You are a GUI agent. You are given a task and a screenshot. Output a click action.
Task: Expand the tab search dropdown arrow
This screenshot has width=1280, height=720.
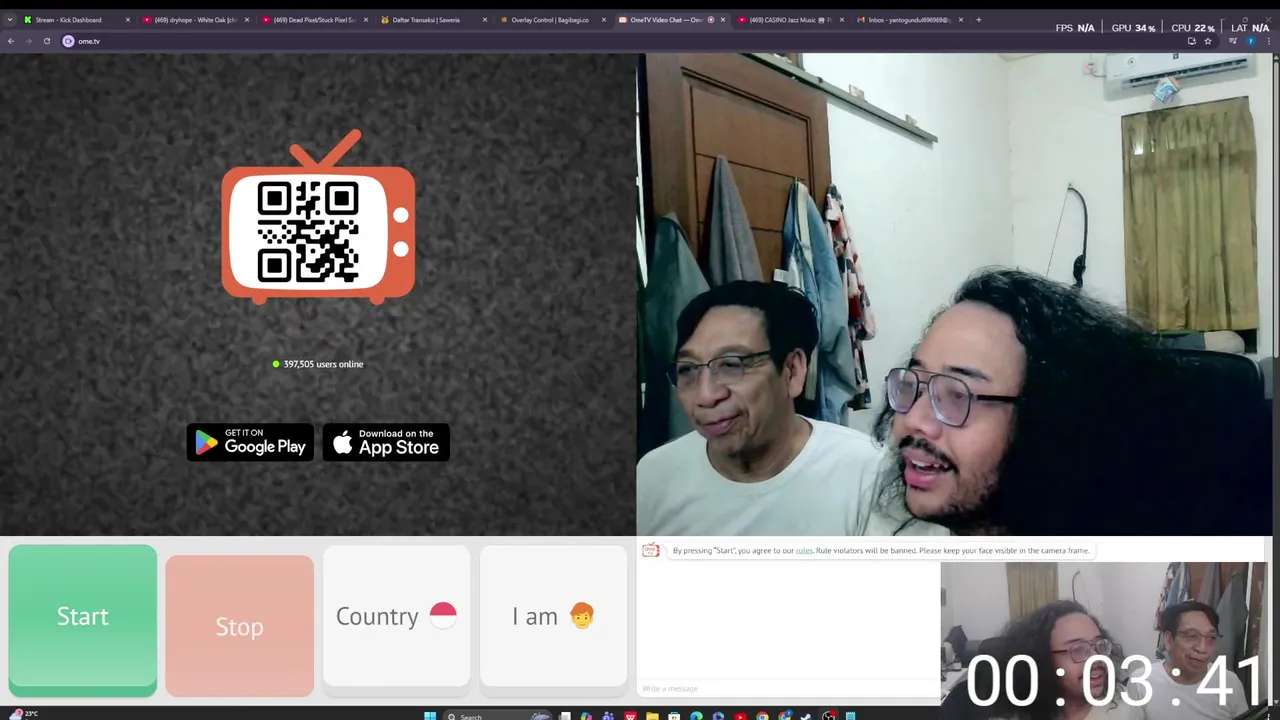[x=10, y=20]
